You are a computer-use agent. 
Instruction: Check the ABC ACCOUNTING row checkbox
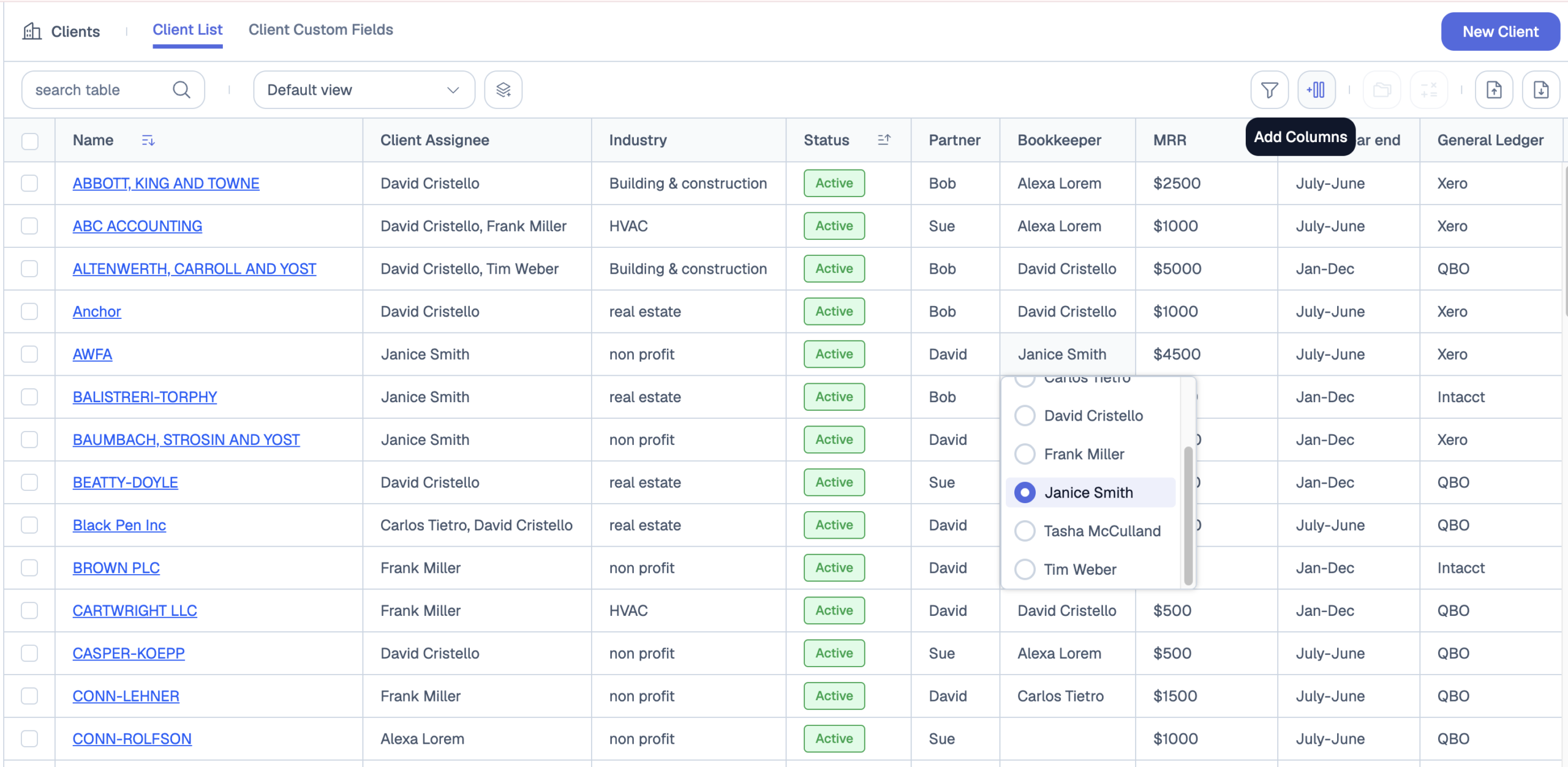pyautogui.click(x=29, y=226)
